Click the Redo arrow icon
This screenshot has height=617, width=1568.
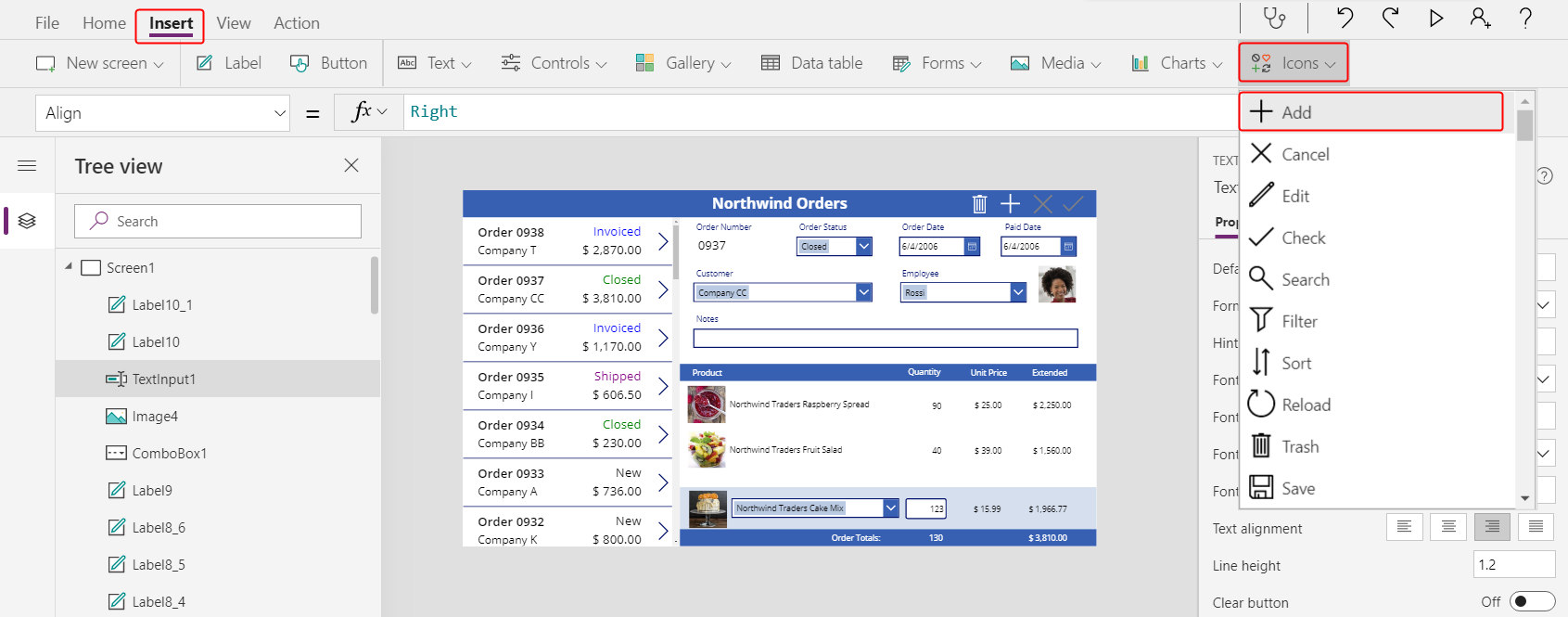click(1390, 18)
